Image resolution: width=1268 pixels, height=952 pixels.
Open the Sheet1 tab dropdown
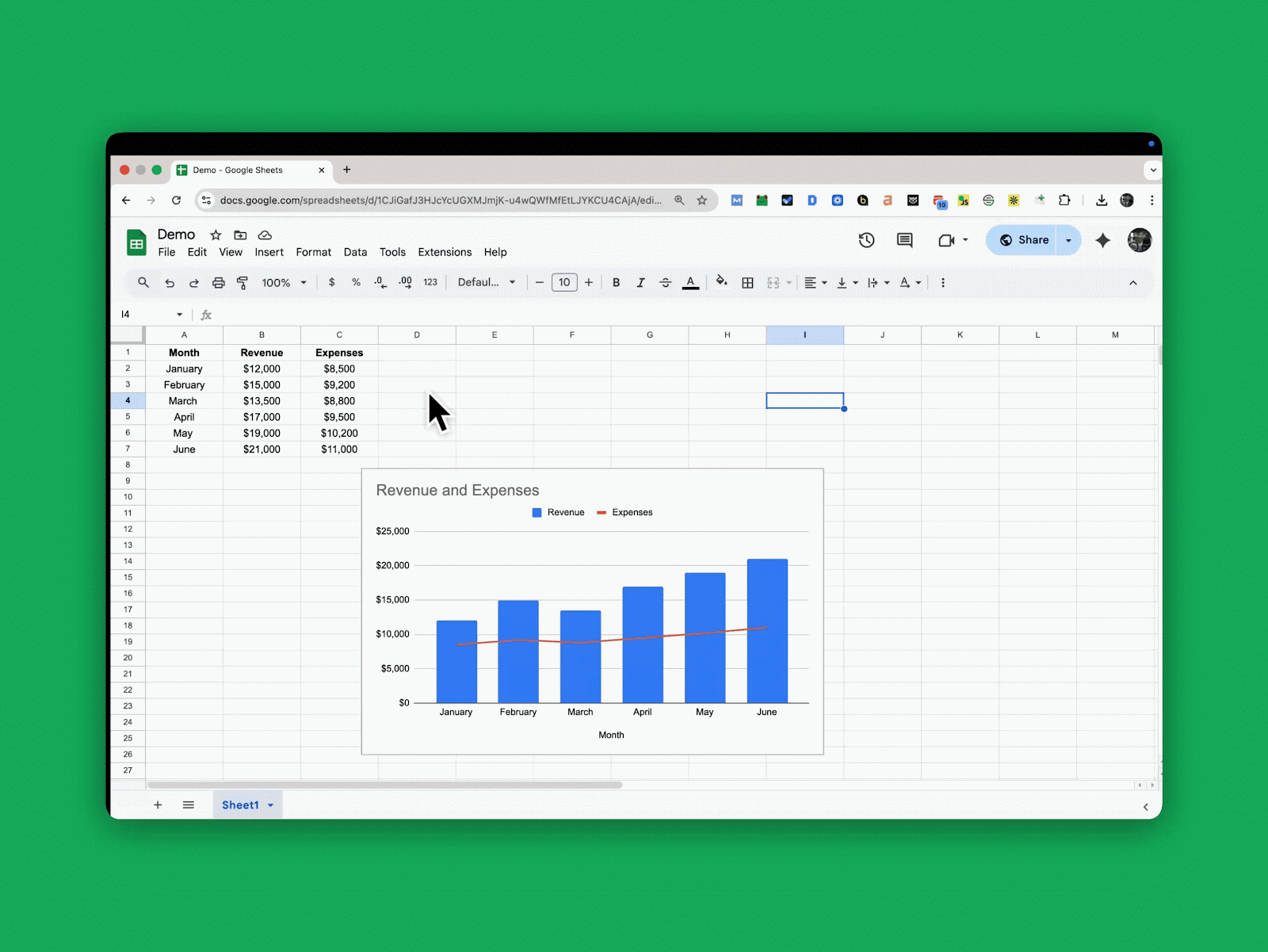[x=269, y=805]
